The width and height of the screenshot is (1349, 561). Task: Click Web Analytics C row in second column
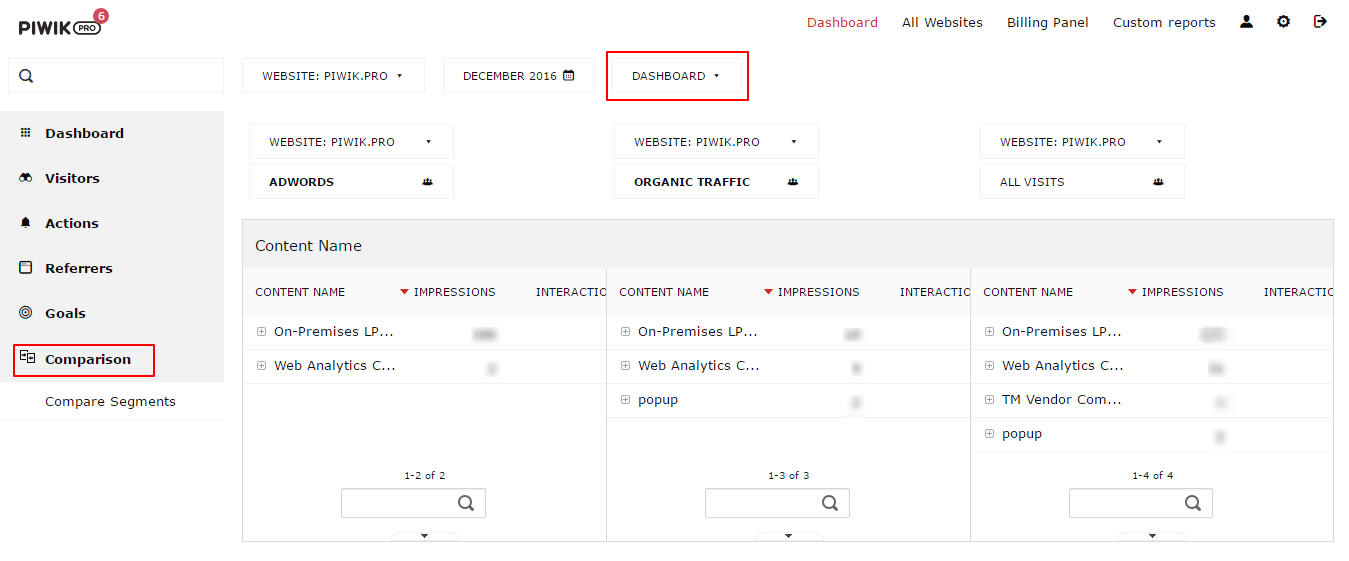(x=788, y=366)
